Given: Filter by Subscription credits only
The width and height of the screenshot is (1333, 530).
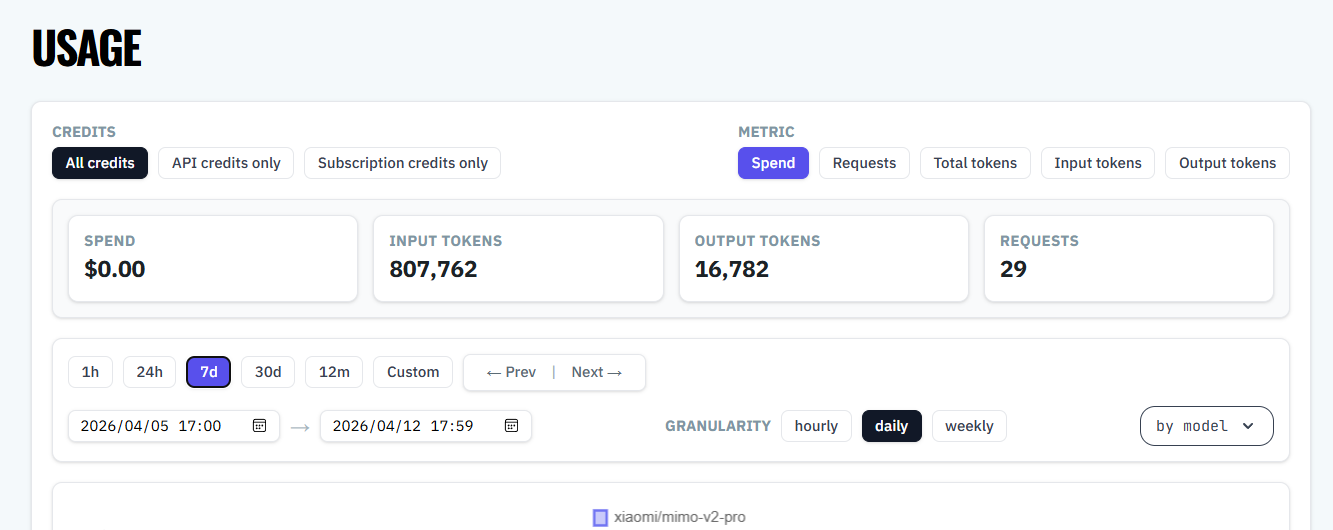Looking at the screenshot, I should click(x=402, y=163).
